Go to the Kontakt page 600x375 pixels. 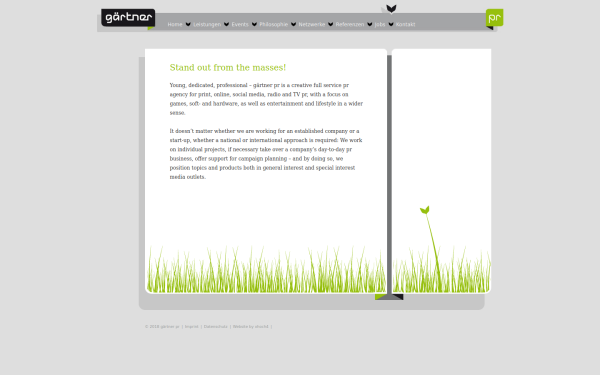(x=405, y=24)
